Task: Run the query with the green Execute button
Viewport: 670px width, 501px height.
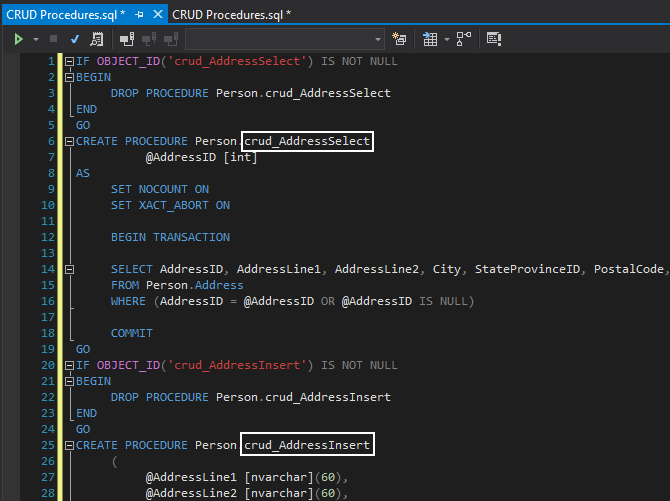Action: pyautogui.click(x=18, y=39)
